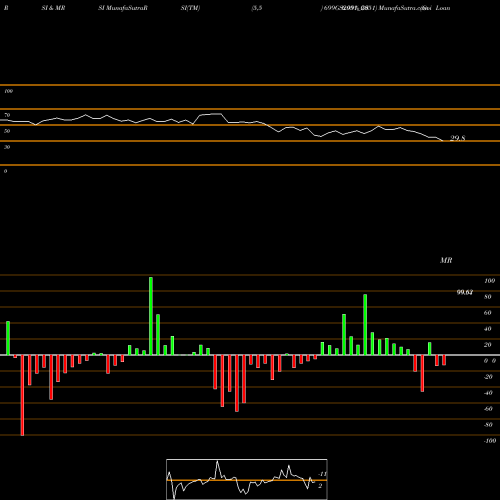Click the "SI(TM)" header label
This screenshot has height=500, width=500.
tap(190, 8)
